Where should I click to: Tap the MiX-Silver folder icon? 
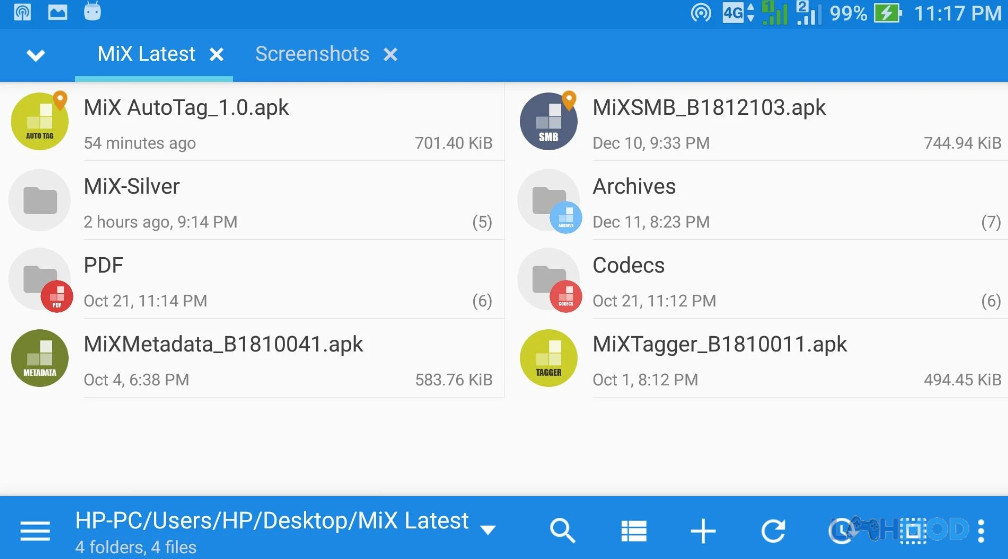[40, 200]
